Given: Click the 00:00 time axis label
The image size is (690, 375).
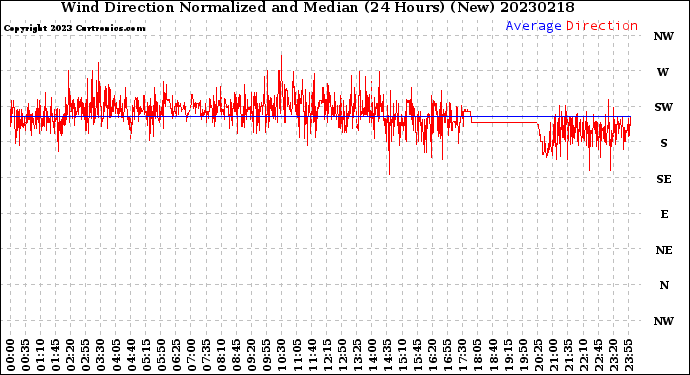Looking at the screenshot, I should 11,355.
